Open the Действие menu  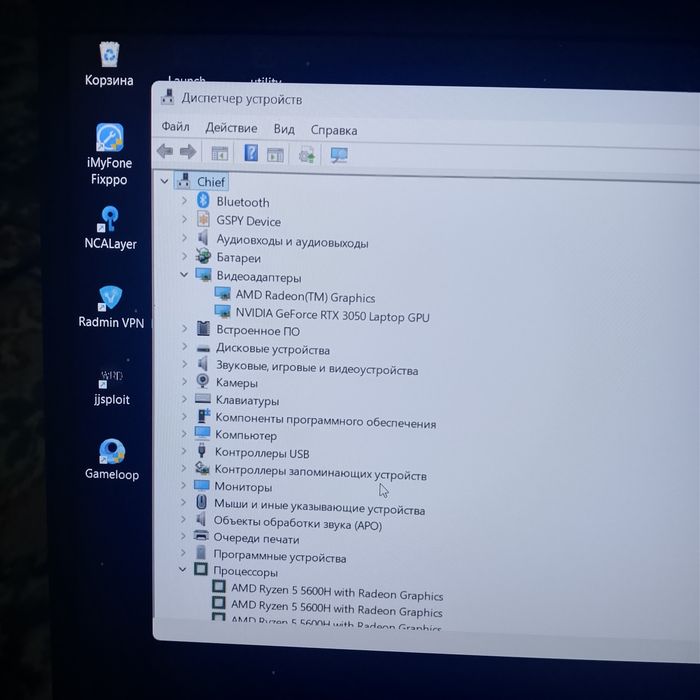231,128
